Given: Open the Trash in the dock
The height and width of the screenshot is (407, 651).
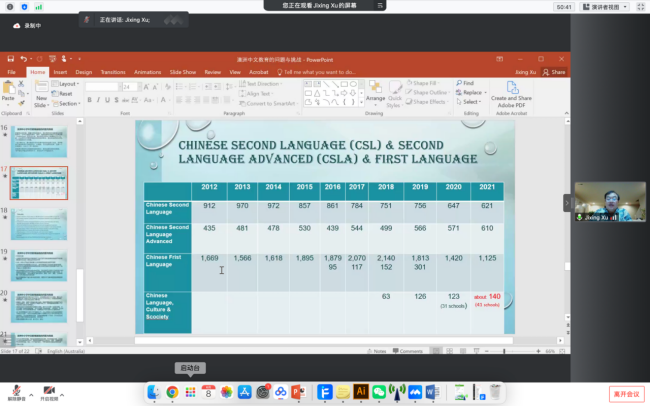Looking at the screenshot, I should click(496, 392).
